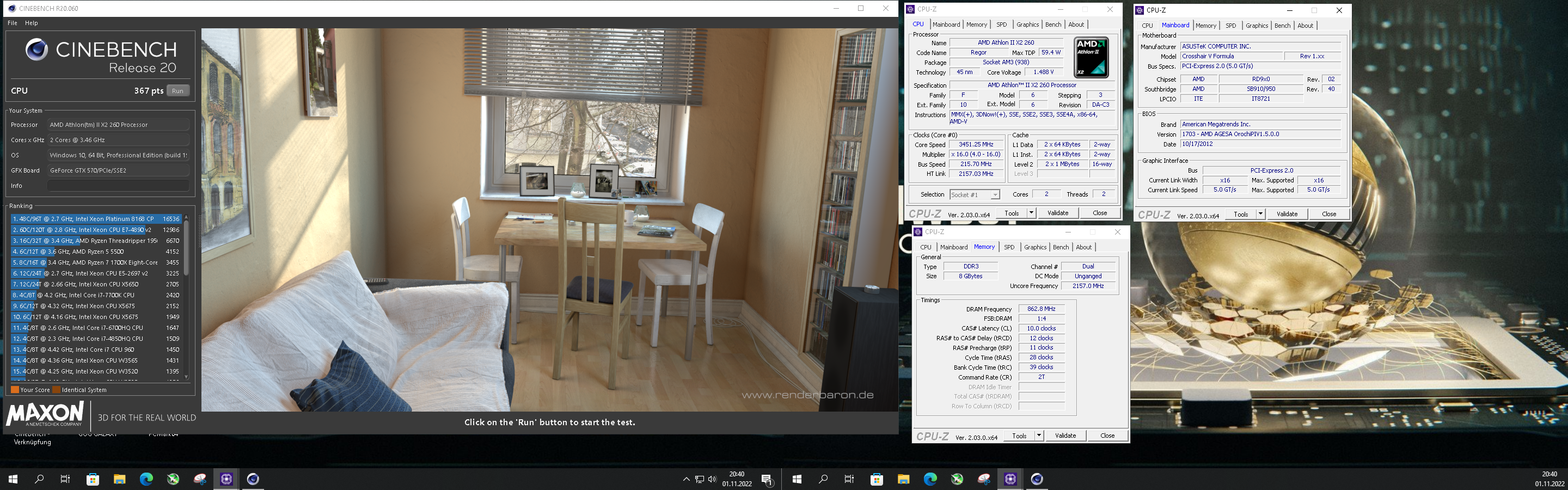Viewport: 1568px width, 490px height.
Task: Open About tab in CPU-Z Mainboard window
Action: point(1305,26)
